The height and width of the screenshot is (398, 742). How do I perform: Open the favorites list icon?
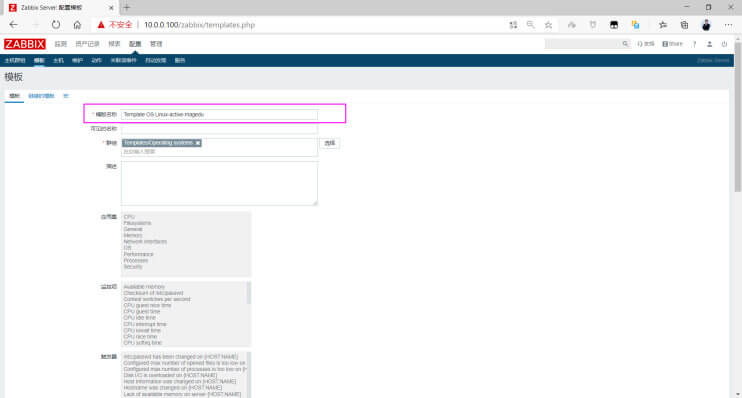click(x=662, y=25)
